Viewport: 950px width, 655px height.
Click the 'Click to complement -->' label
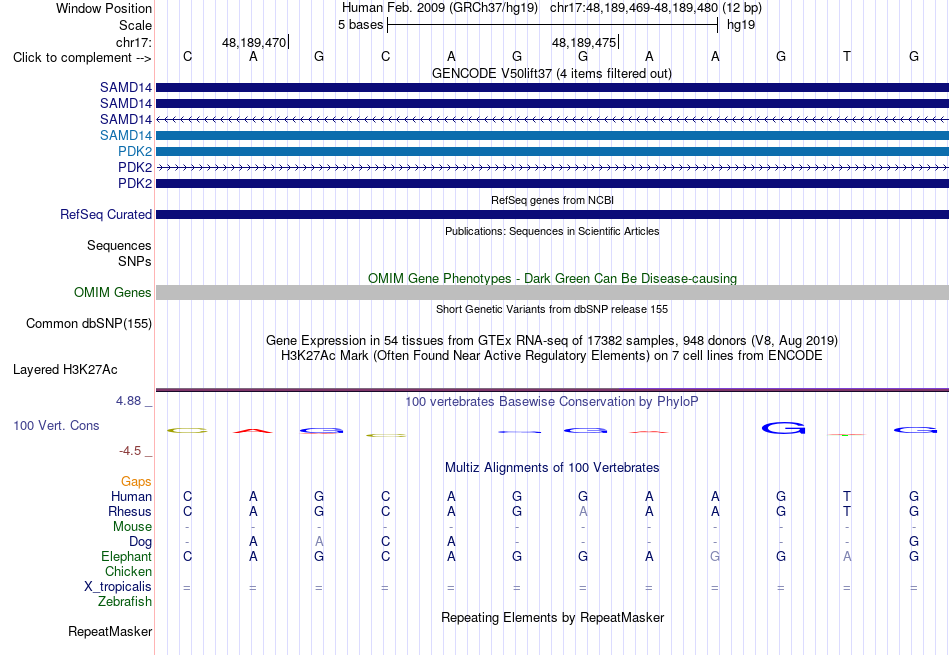coord(82,58)
